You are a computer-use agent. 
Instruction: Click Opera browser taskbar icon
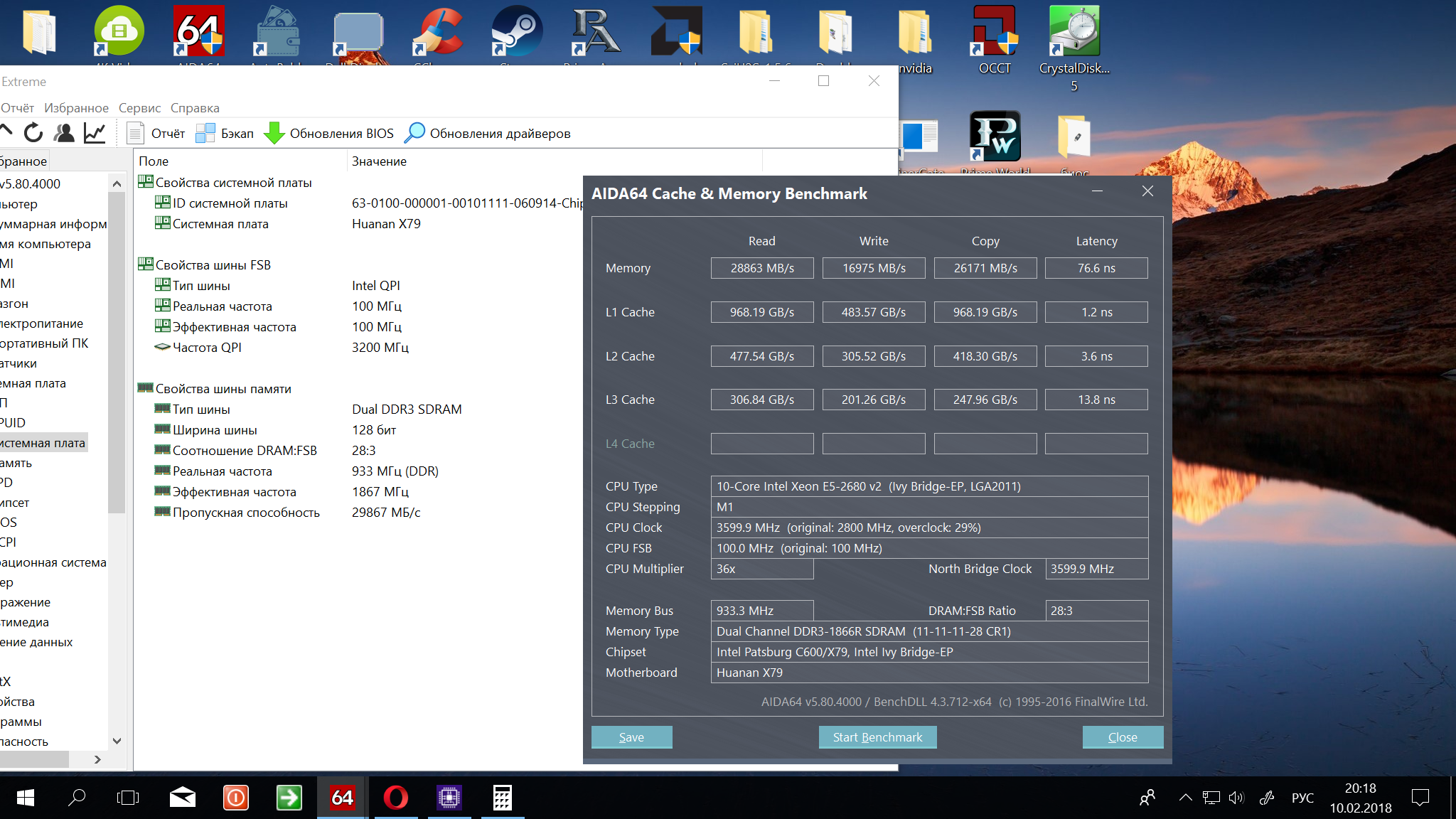point(395,798)
